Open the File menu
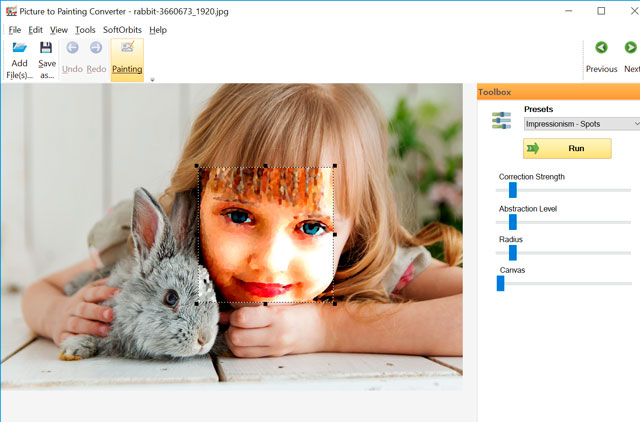 coord(14,30)
